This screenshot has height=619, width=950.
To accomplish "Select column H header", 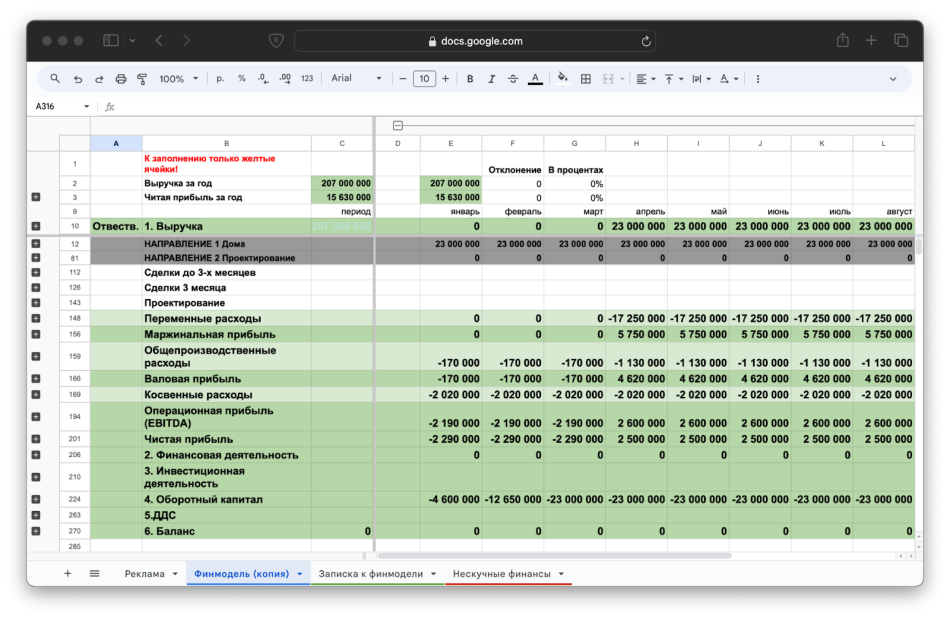I will point(636,144).
